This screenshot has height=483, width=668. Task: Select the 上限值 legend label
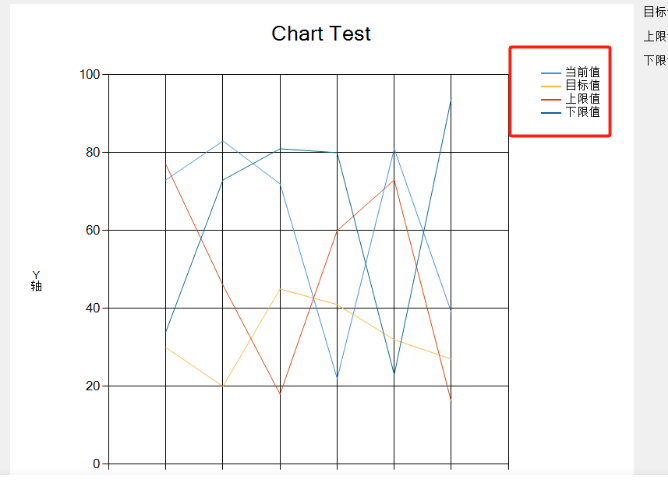582,98
